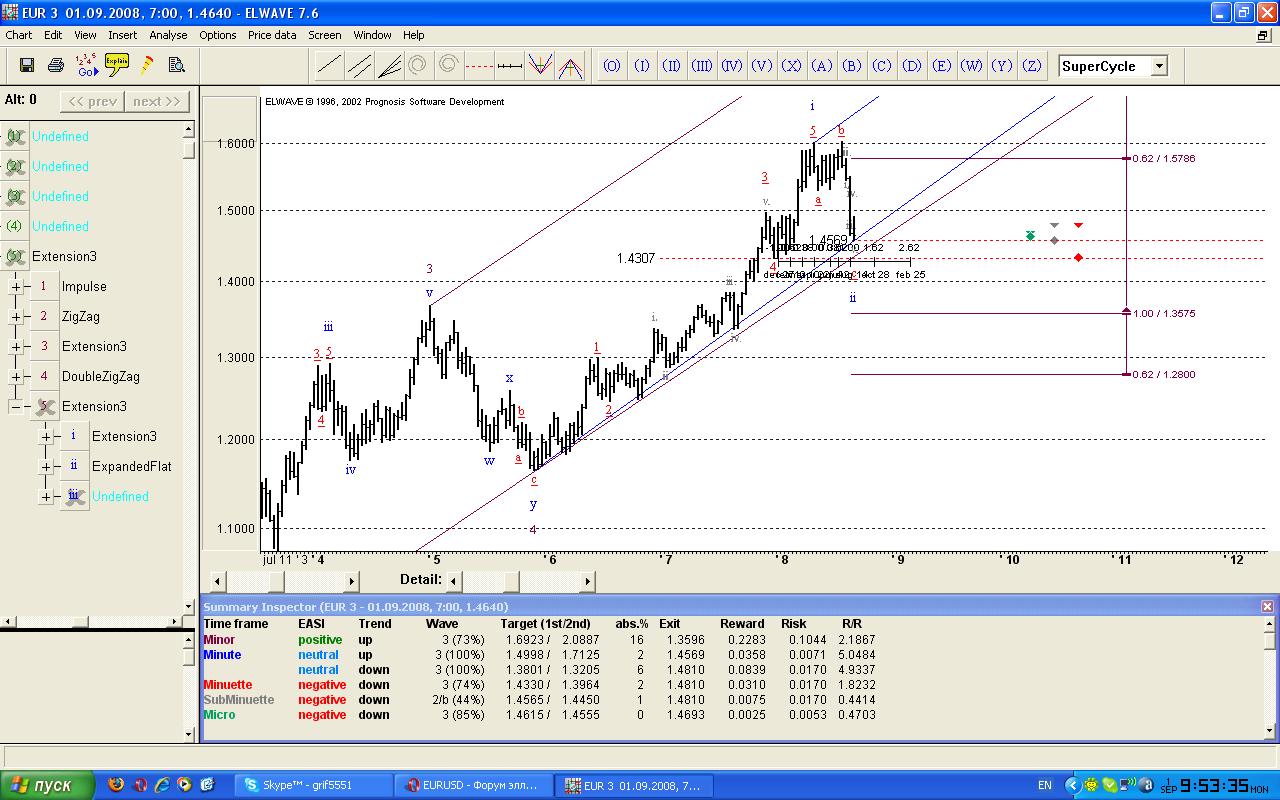Close the Summary Inspector panel
This screenshot has height=800, width=1280.
[1268, 606]
